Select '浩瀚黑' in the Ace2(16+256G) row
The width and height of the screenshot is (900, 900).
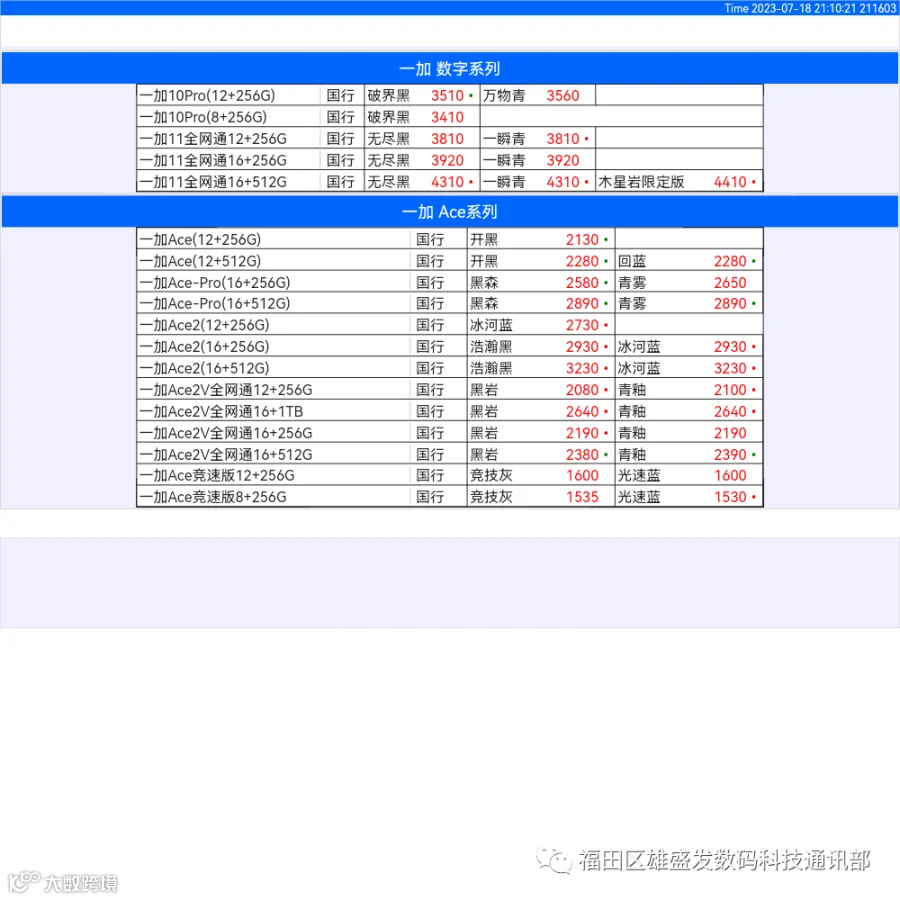click(x=491, y=347)
